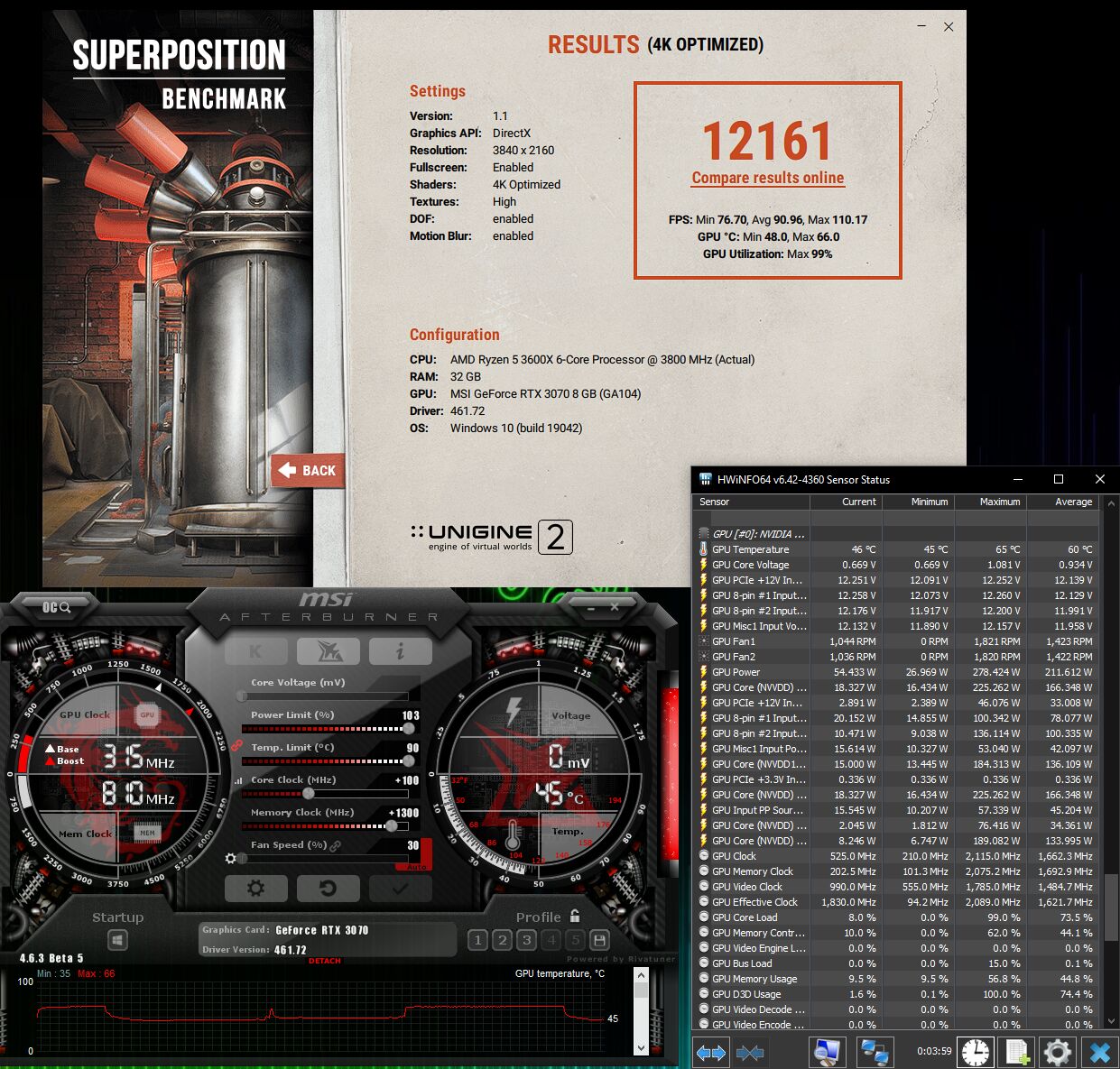Reset HWiNFO sensor clock timer
Screen dimensions: 1120x1069
click(976, 1052)
